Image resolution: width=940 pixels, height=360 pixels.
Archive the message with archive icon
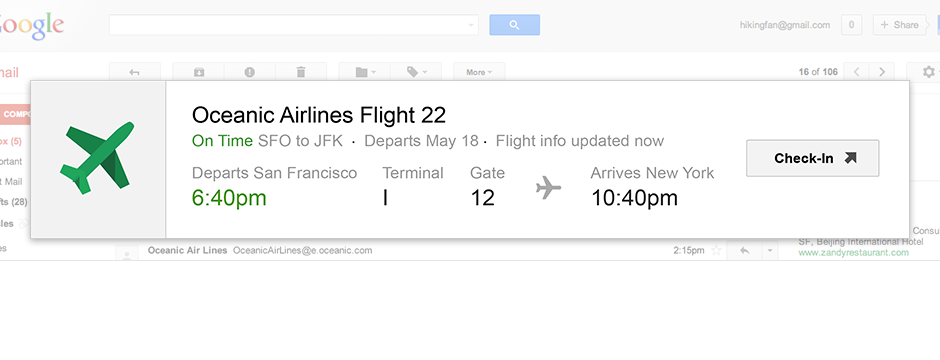click(x=198, y=72)
